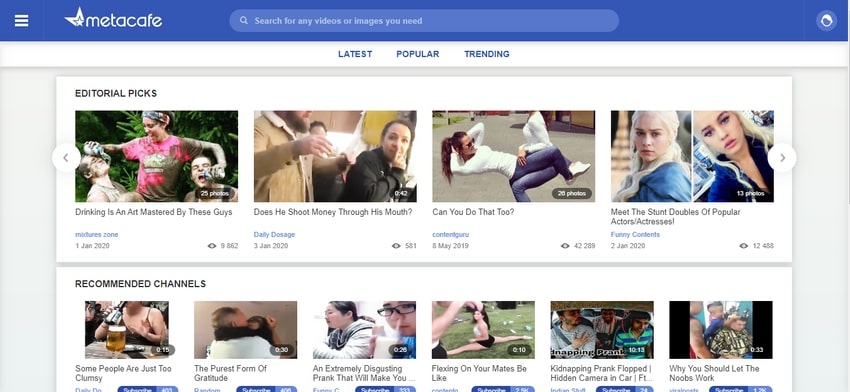
Task: Play the Flexing On Your Mates thumbnail
Action: (x=483, y=330)
